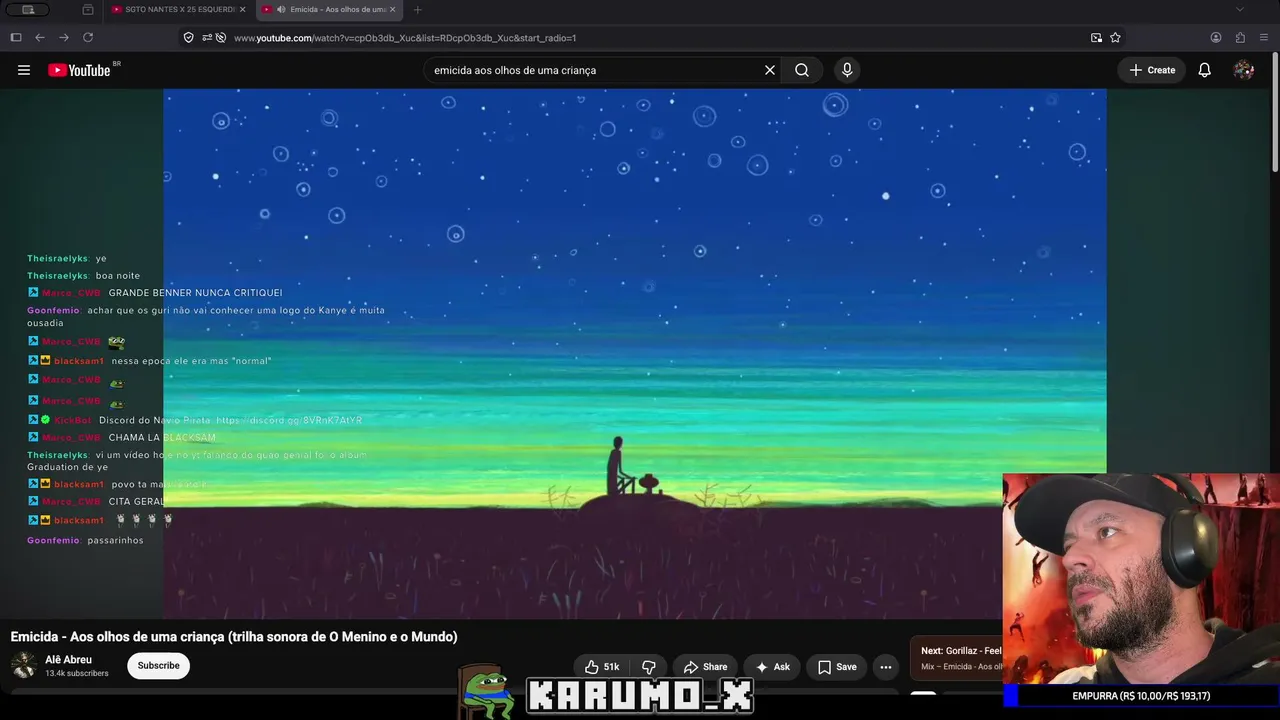Start voice search with the microphone
1280x720 pixels.
(847, 70)
